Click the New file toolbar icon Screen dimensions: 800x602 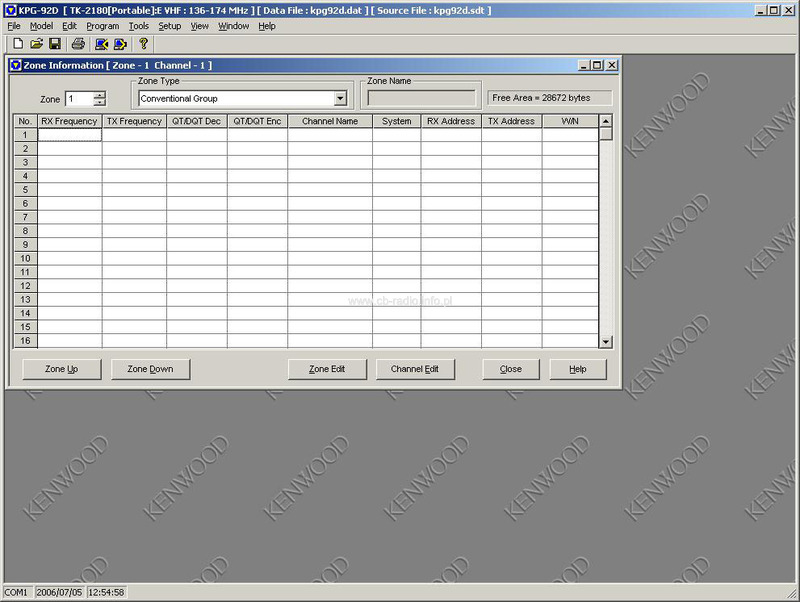[x=18, y=44]
